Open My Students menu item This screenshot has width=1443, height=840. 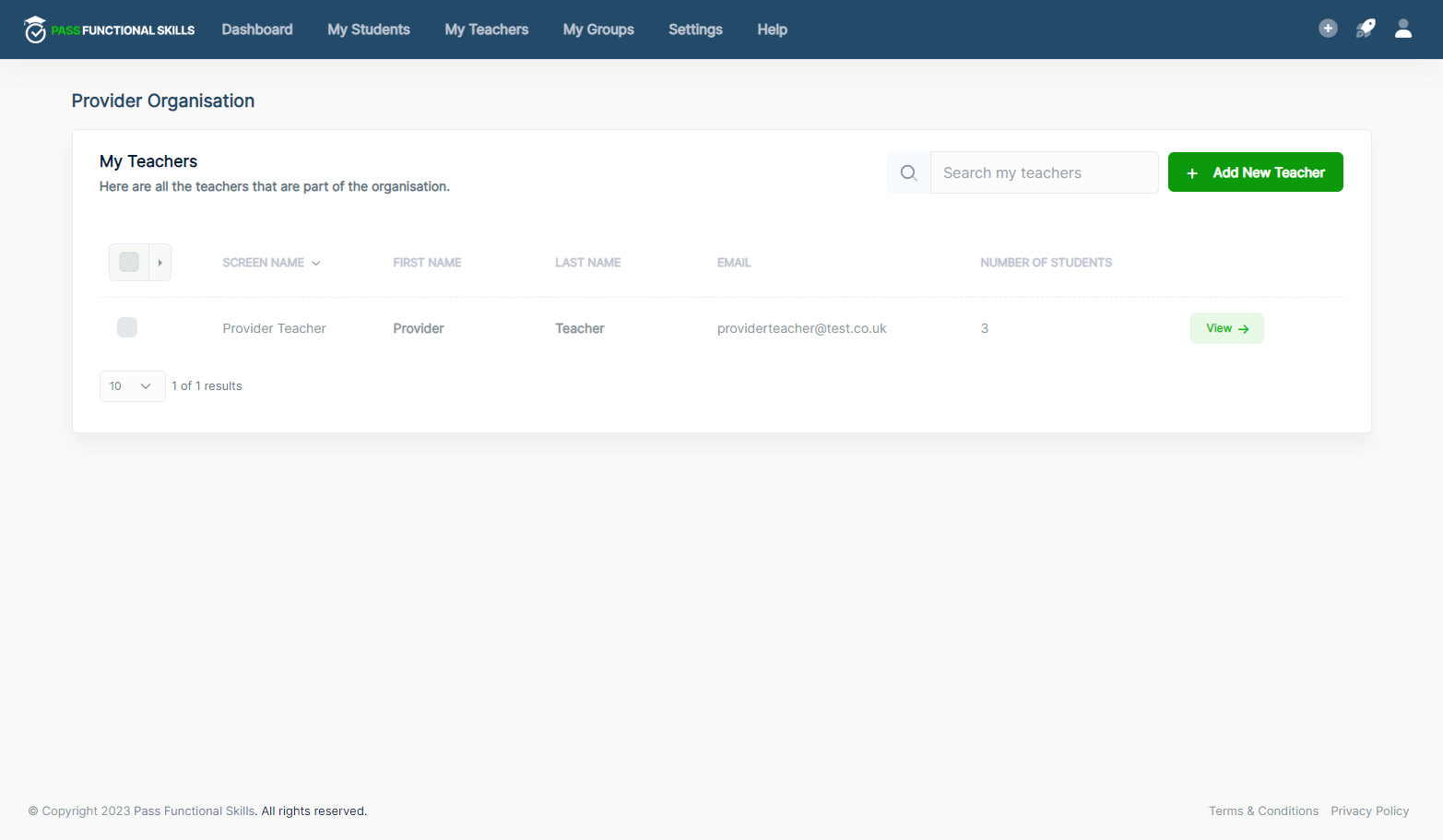pyautogui.click(x=369, y=30)
